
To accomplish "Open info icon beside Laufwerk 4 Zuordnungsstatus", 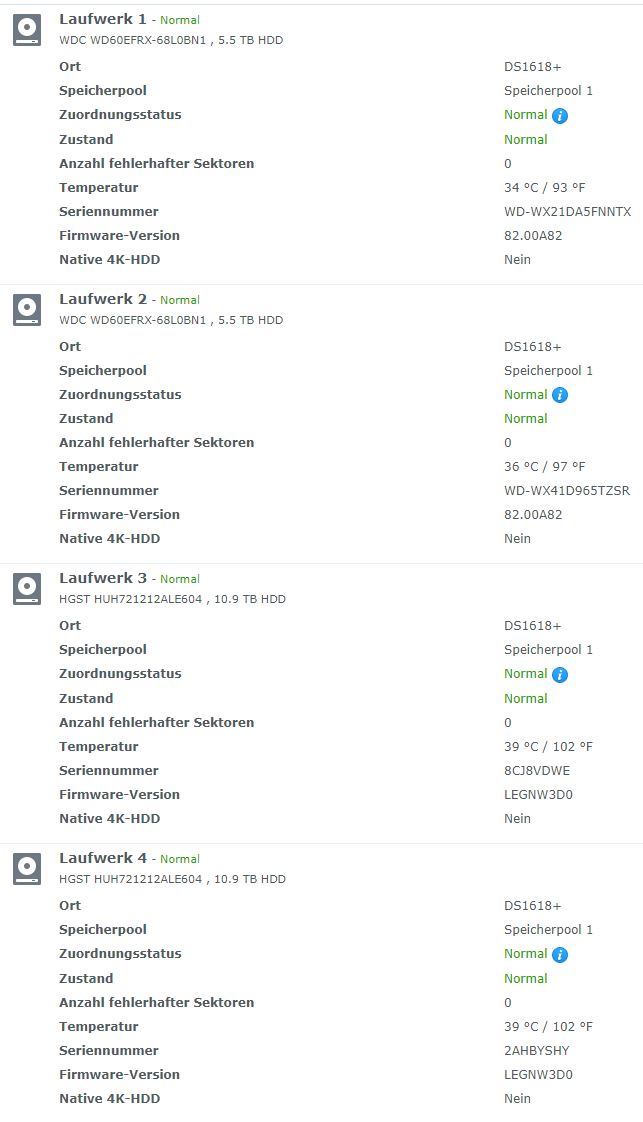I will (560, 955).
